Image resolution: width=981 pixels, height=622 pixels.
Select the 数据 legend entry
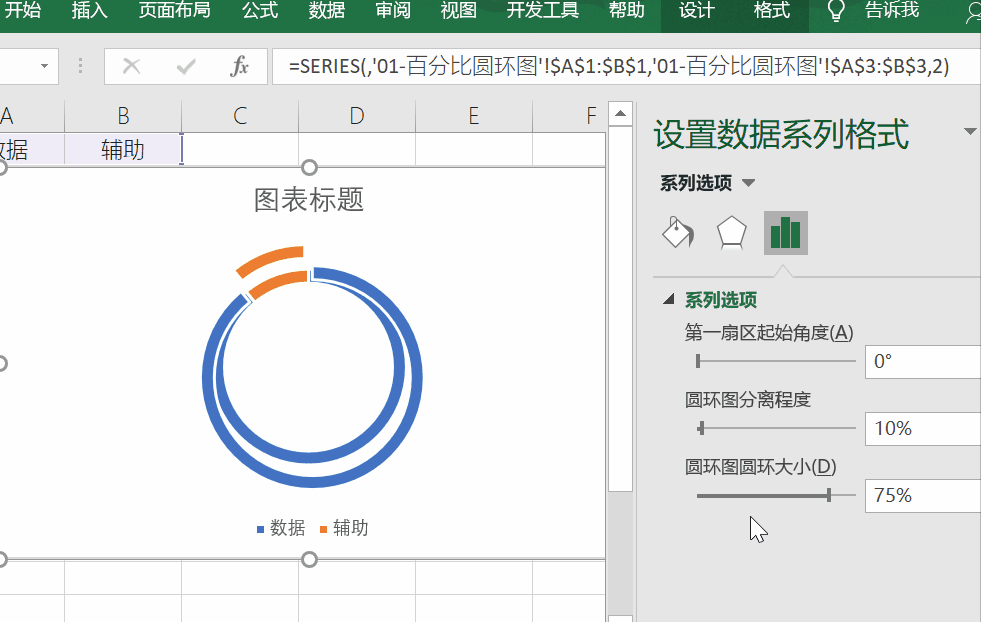coord(281,529)
